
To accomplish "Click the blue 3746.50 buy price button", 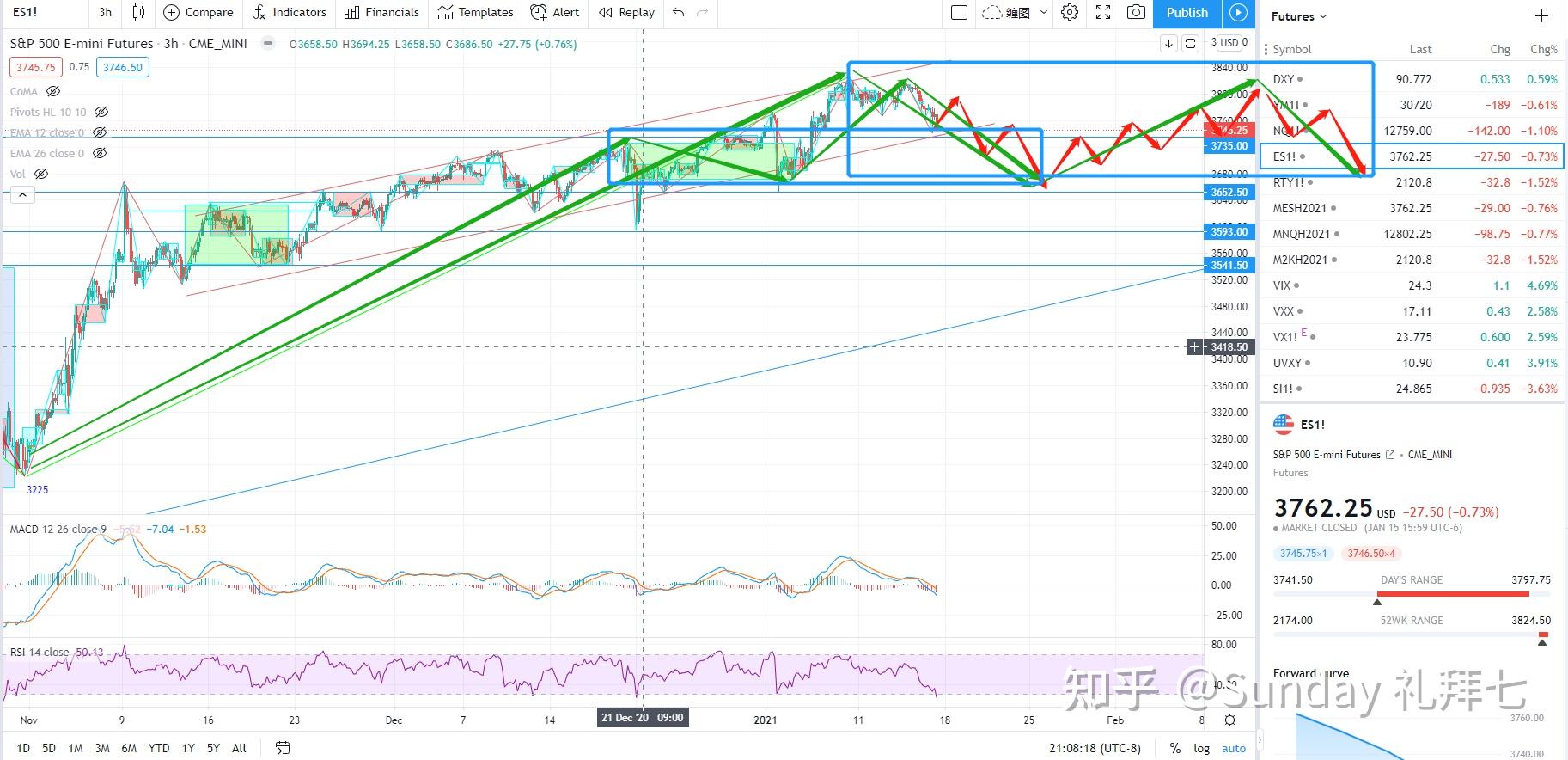I will pyautogui.click(x=122, y=67).
